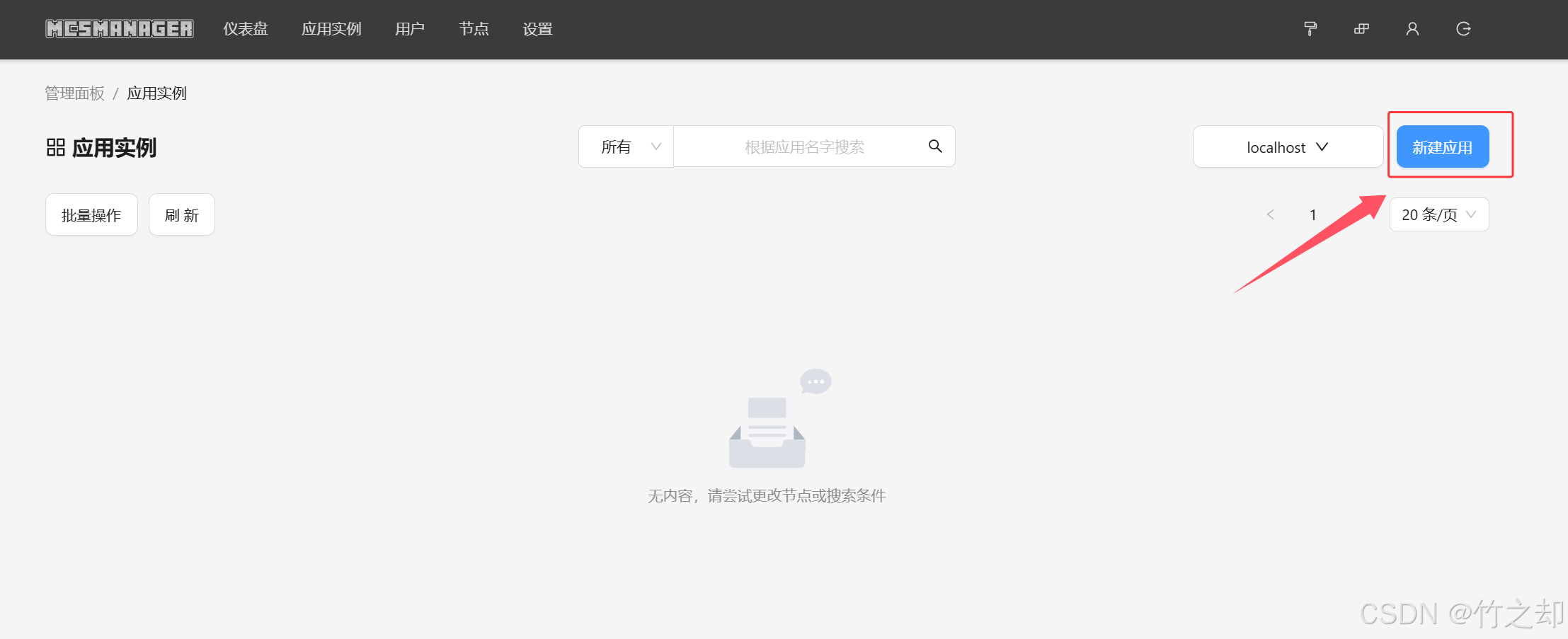Expand the 所有 filter dropdown
Screen dimensions: 1568x639
click(x=626, y=146)
